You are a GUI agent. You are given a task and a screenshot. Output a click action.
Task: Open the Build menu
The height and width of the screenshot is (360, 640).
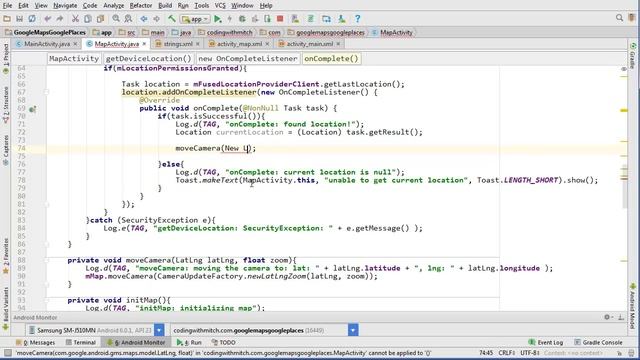click(x=165, y=6)
